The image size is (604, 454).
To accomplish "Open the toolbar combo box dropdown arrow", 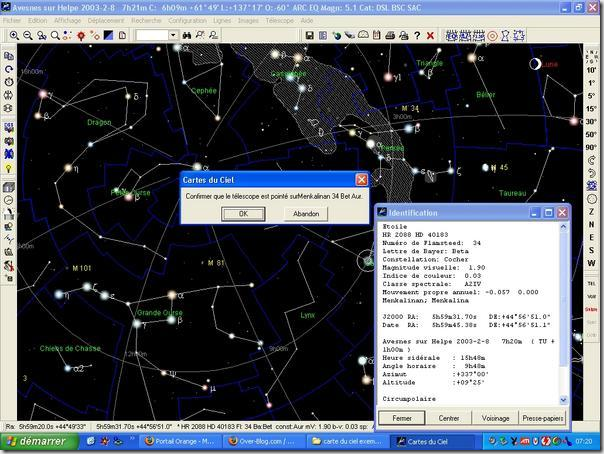I will pyautogui.click(x=173, y=35).
